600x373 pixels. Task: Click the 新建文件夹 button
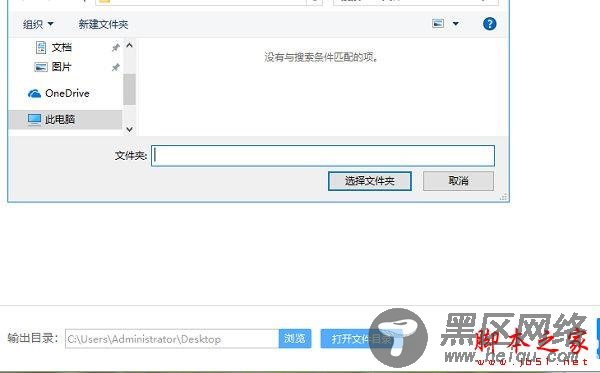[103, 24]
